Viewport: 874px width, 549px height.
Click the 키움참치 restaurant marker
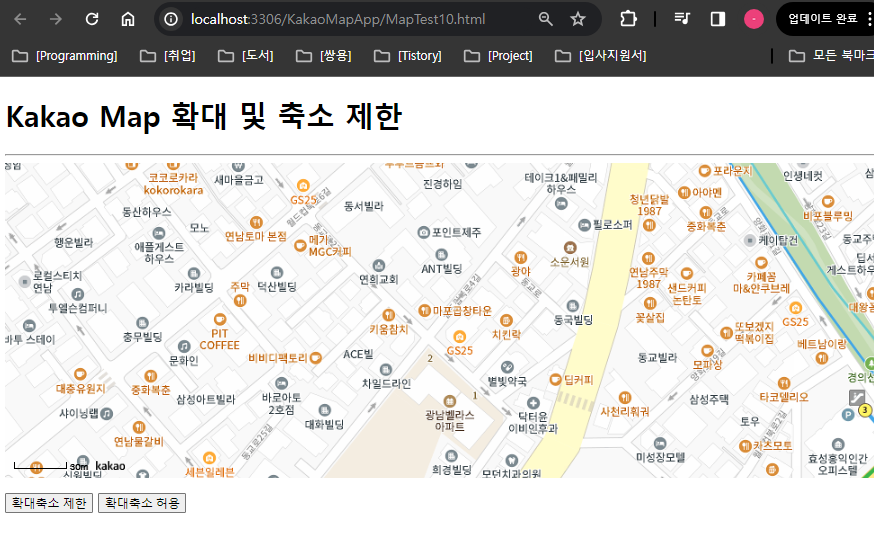pos(389,315)
